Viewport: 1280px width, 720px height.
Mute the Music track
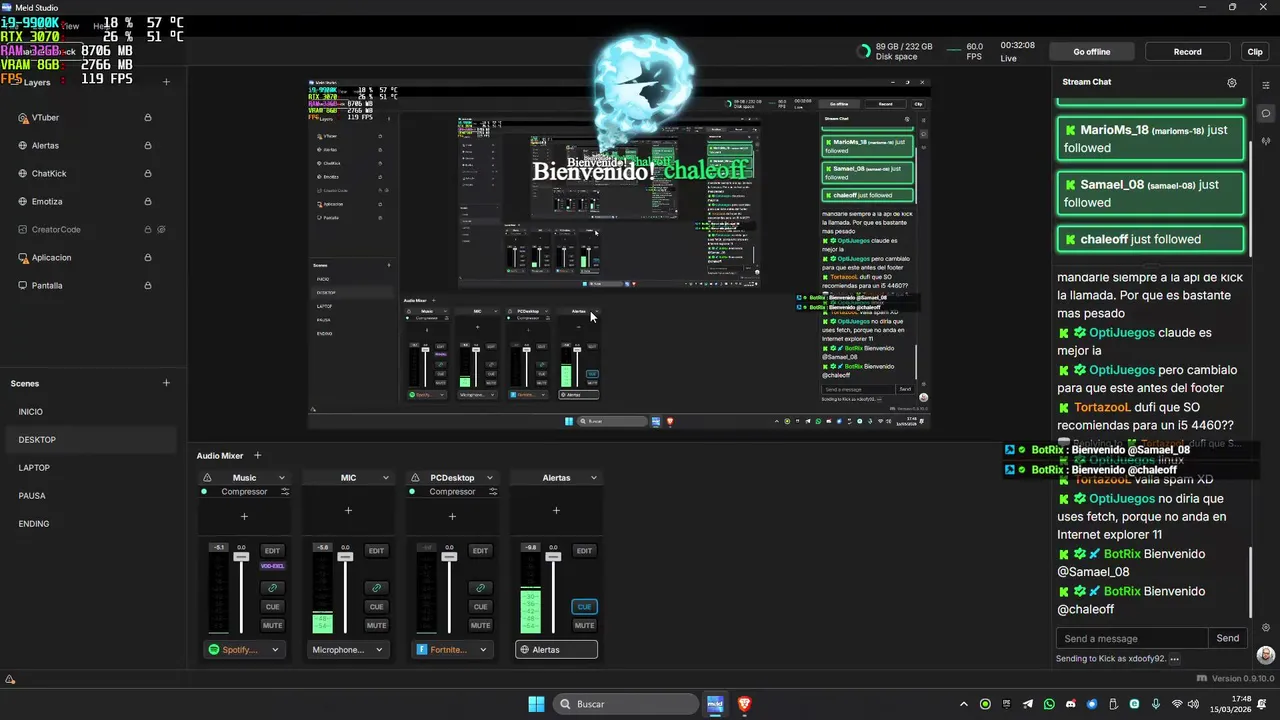point(272,625)
